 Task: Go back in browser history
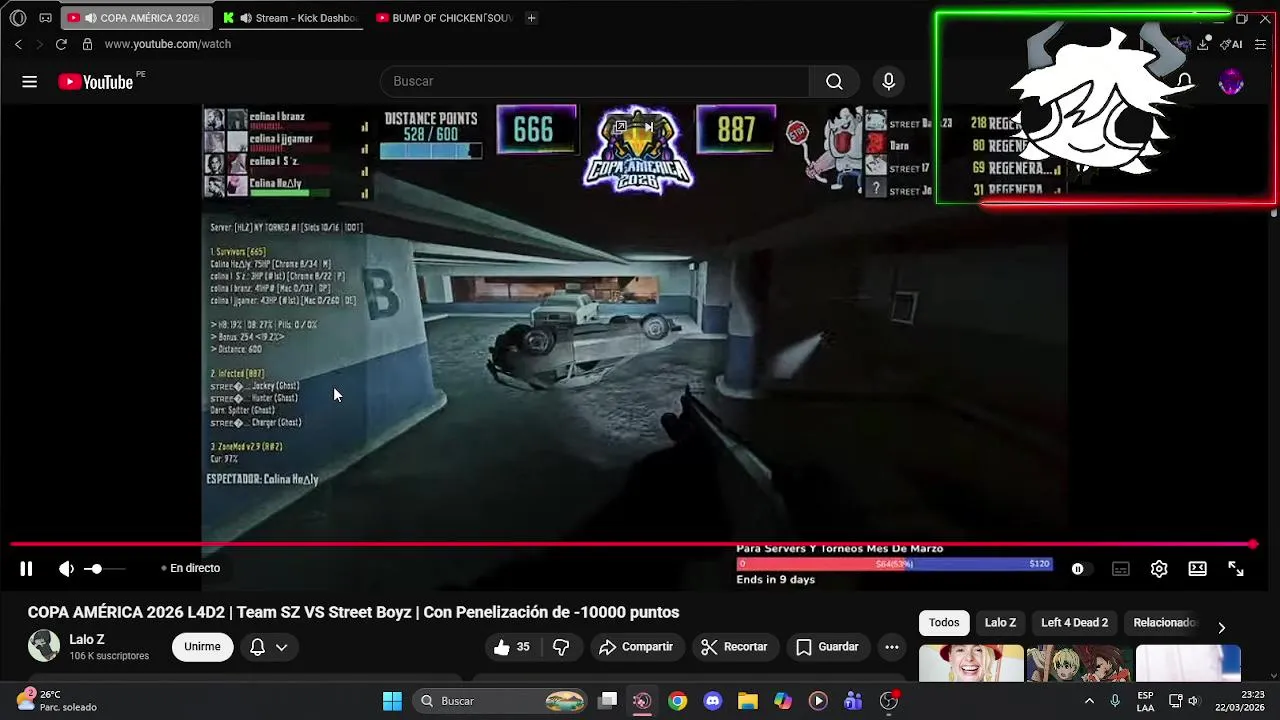click(18, 44)
